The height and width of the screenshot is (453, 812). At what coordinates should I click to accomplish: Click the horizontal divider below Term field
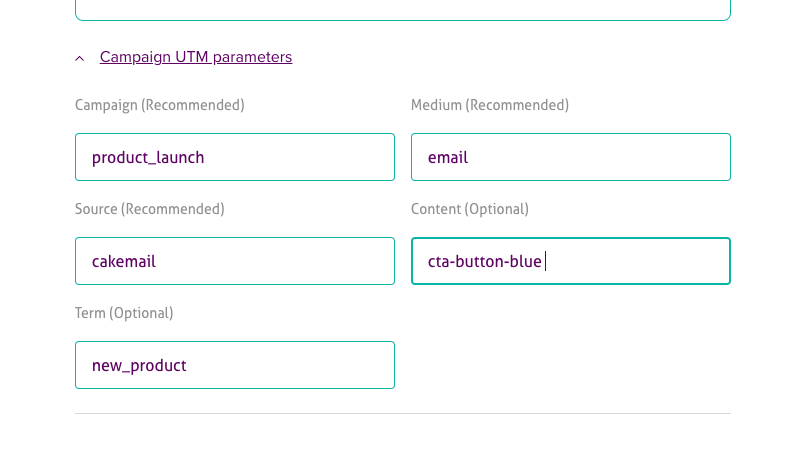click(x=402, y=413)
